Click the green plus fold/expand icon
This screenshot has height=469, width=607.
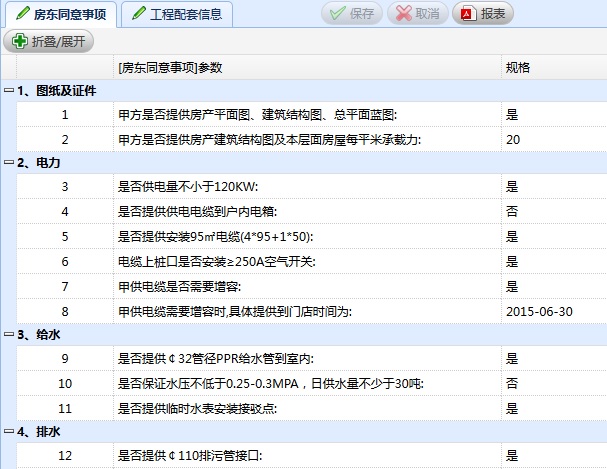(x=19, y=41)
